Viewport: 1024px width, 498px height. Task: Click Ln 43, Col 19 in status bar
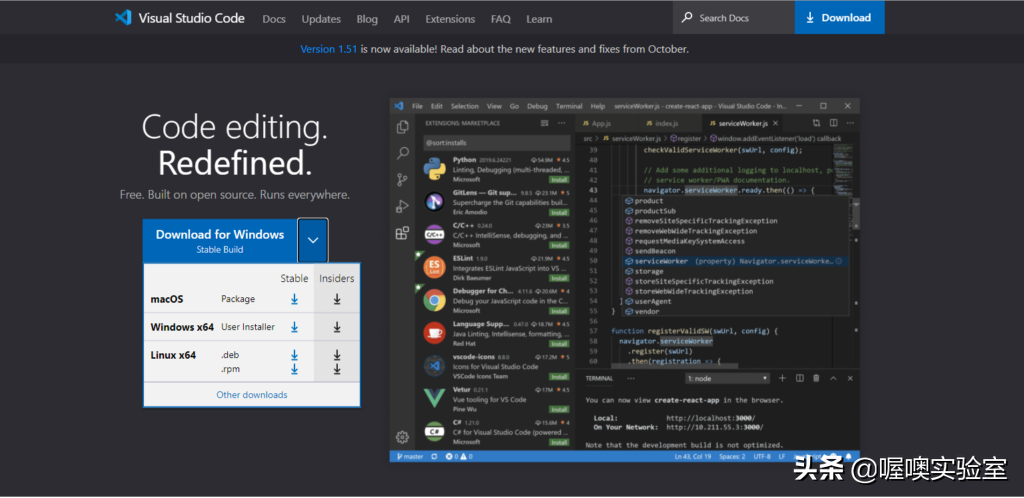694,456
